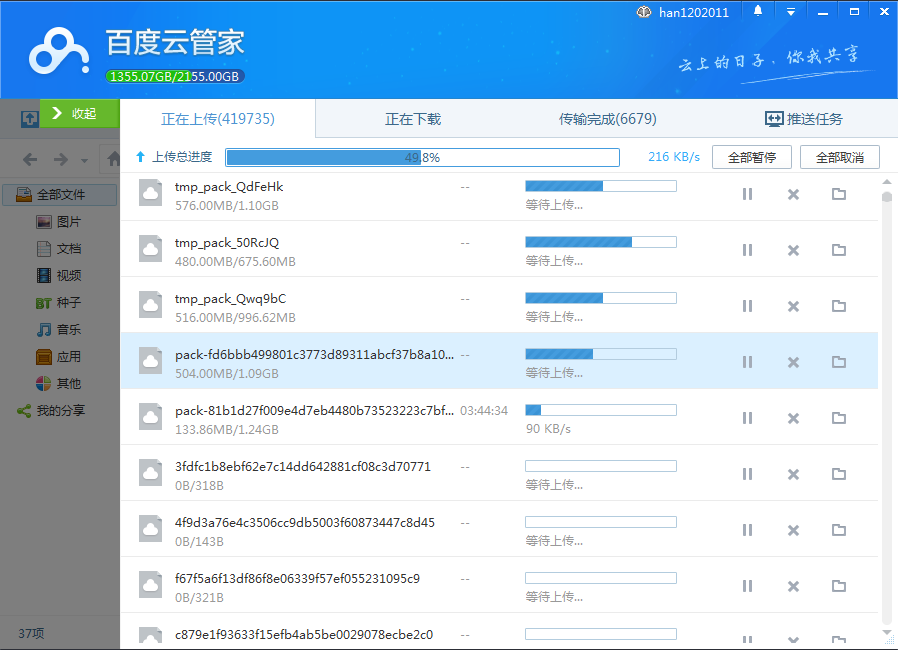This screenshot has width=898, height=650.
Task: Pause upload of tmp_pack_QdFeHk
Action: 747,194
